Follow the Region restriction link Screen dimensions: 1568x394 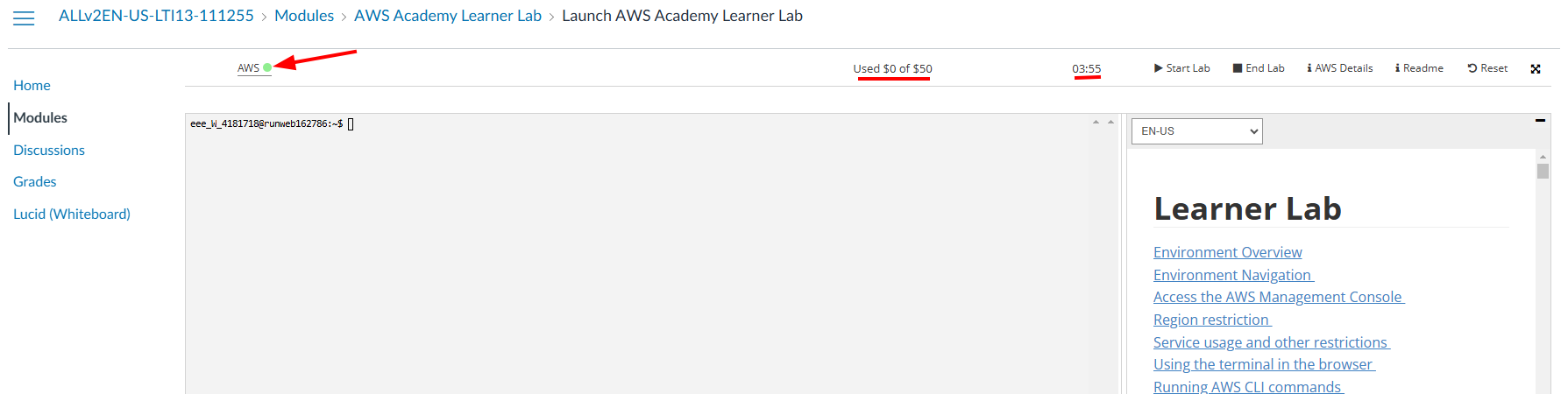pyautogui.click(x=1211, y=320)
